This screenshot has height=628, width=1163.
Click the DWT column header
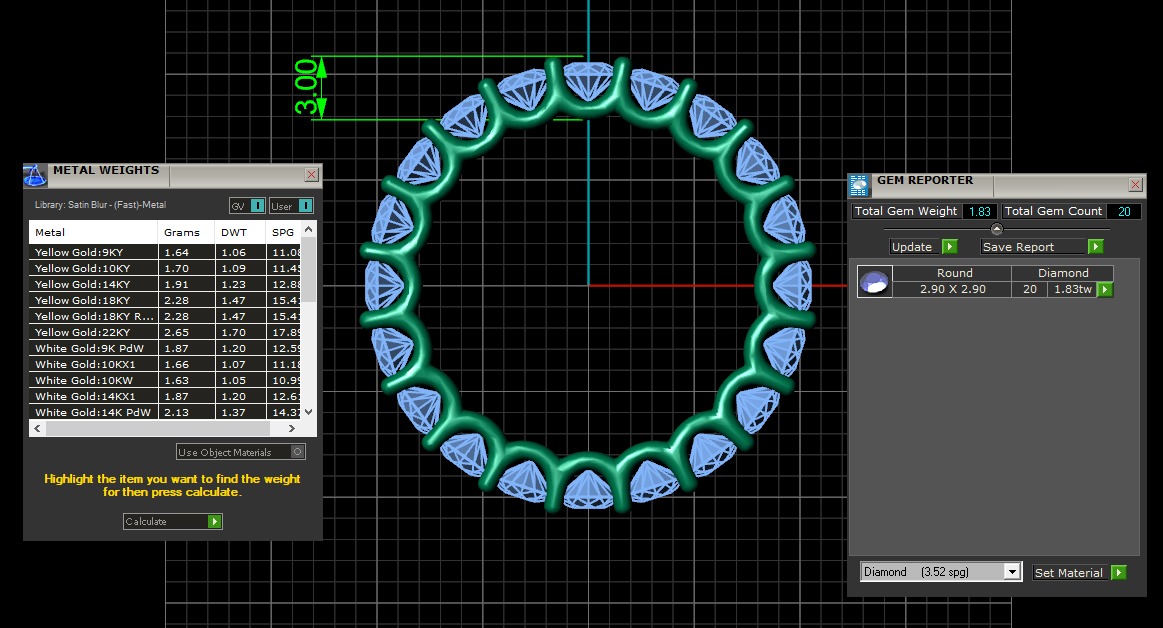point(240,232)
